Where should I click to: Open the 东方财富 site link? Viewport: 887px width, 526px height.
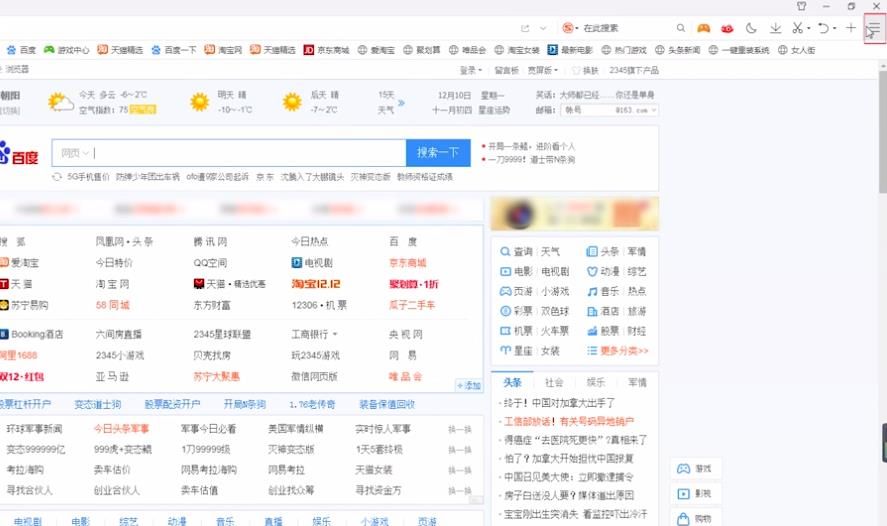[x=212, y=305]
